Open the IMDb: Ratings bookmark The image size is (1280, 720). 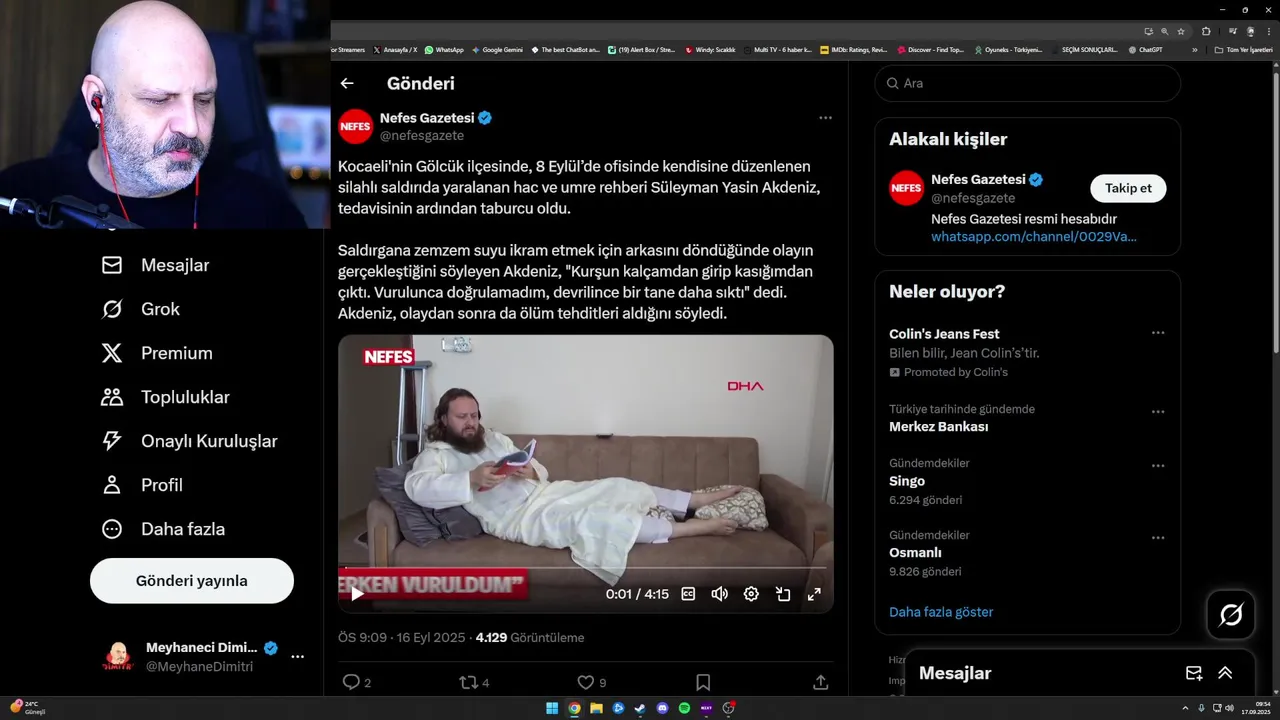[854, 49]
